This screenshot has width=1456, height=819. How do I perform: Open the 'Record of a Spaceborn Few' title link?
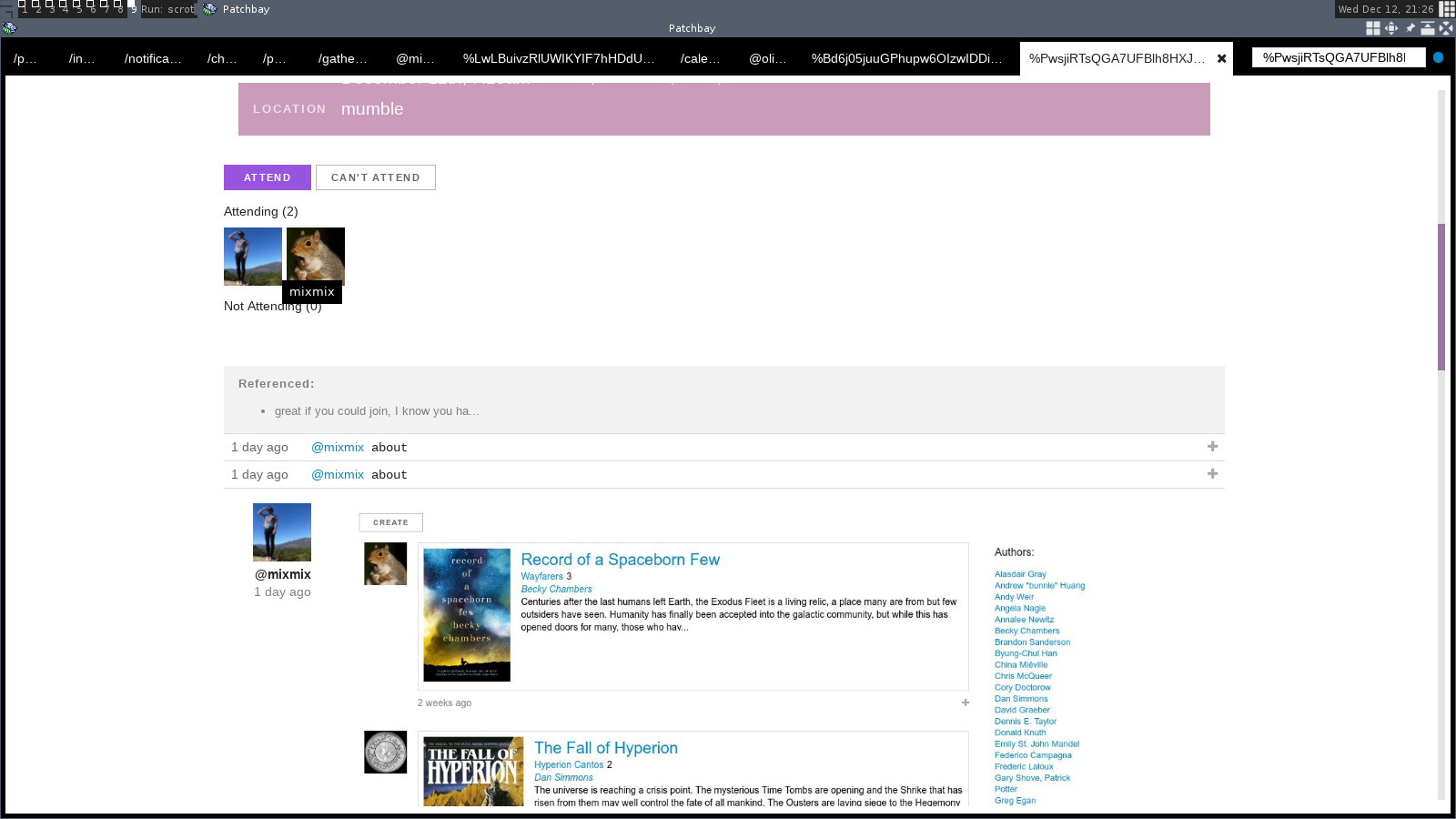point(621,560)
